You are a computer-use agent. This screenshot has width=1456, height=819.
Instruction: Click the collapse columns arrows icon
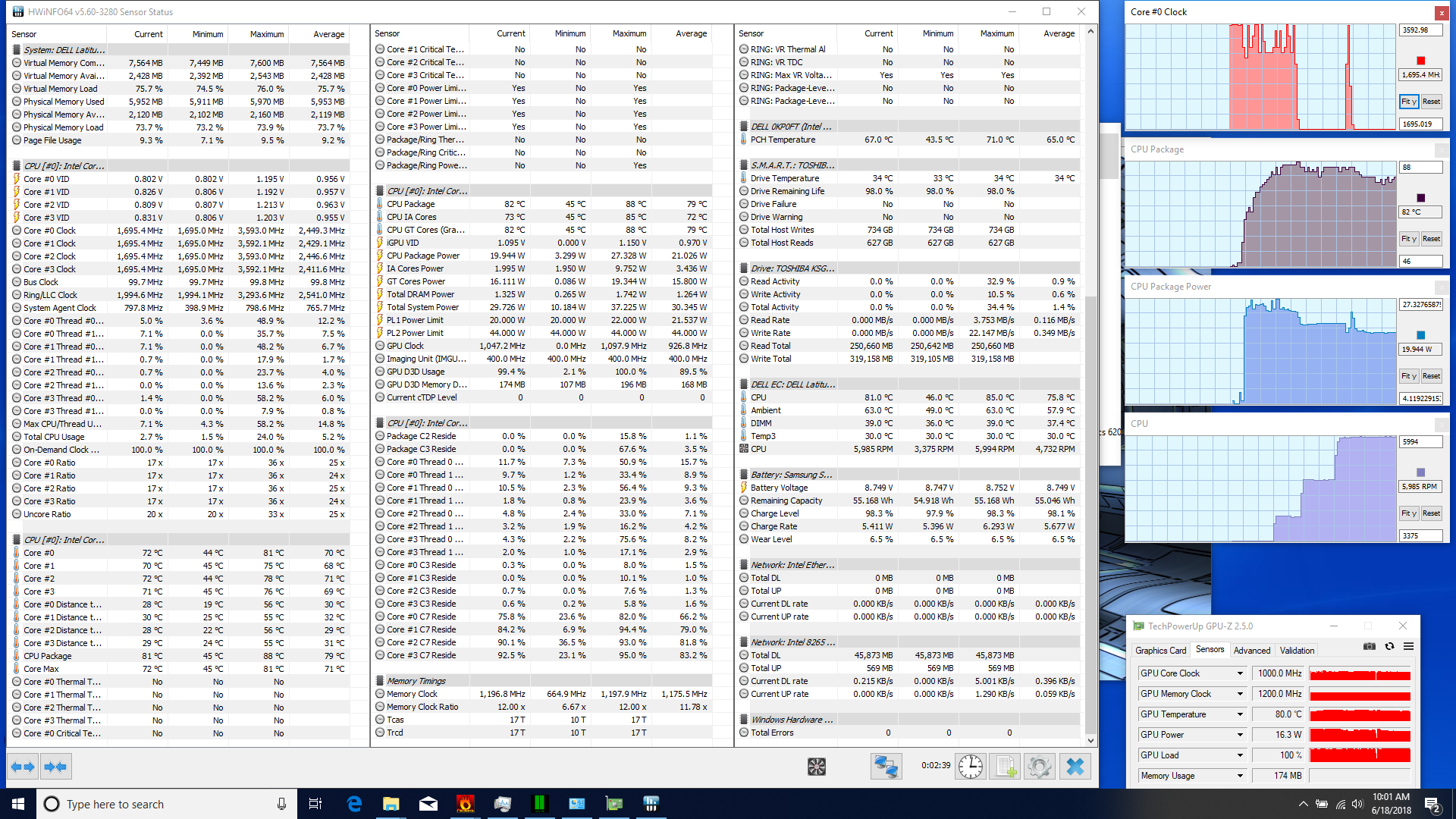[55, 767]
